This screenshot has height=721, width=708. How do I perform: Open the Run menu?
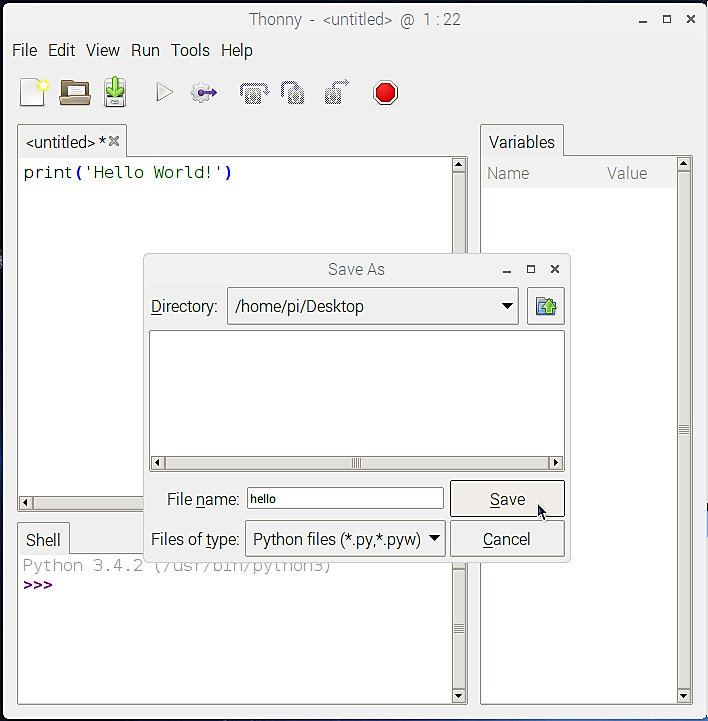point(145,50)
